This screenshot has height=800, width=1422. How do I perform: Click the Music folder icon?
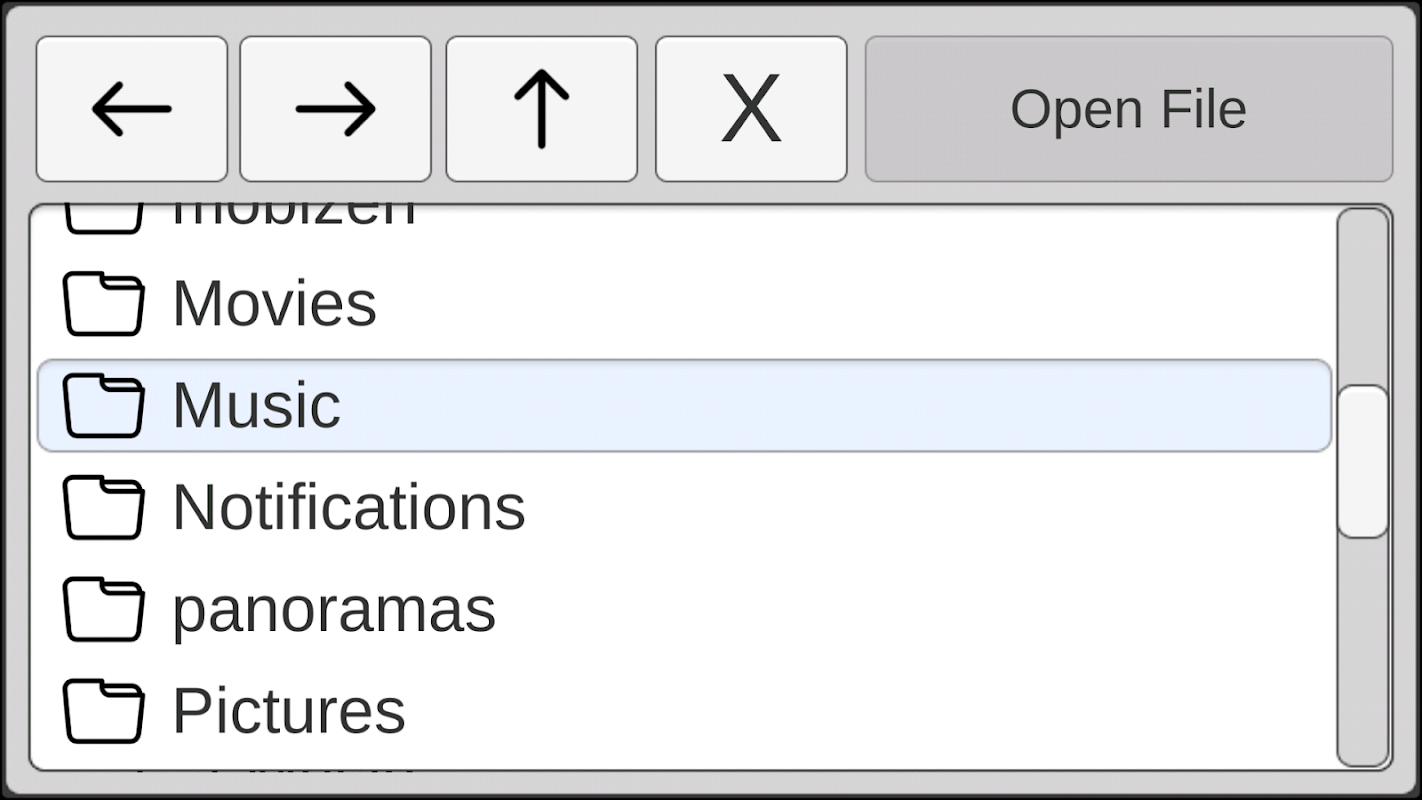(103, 406)
